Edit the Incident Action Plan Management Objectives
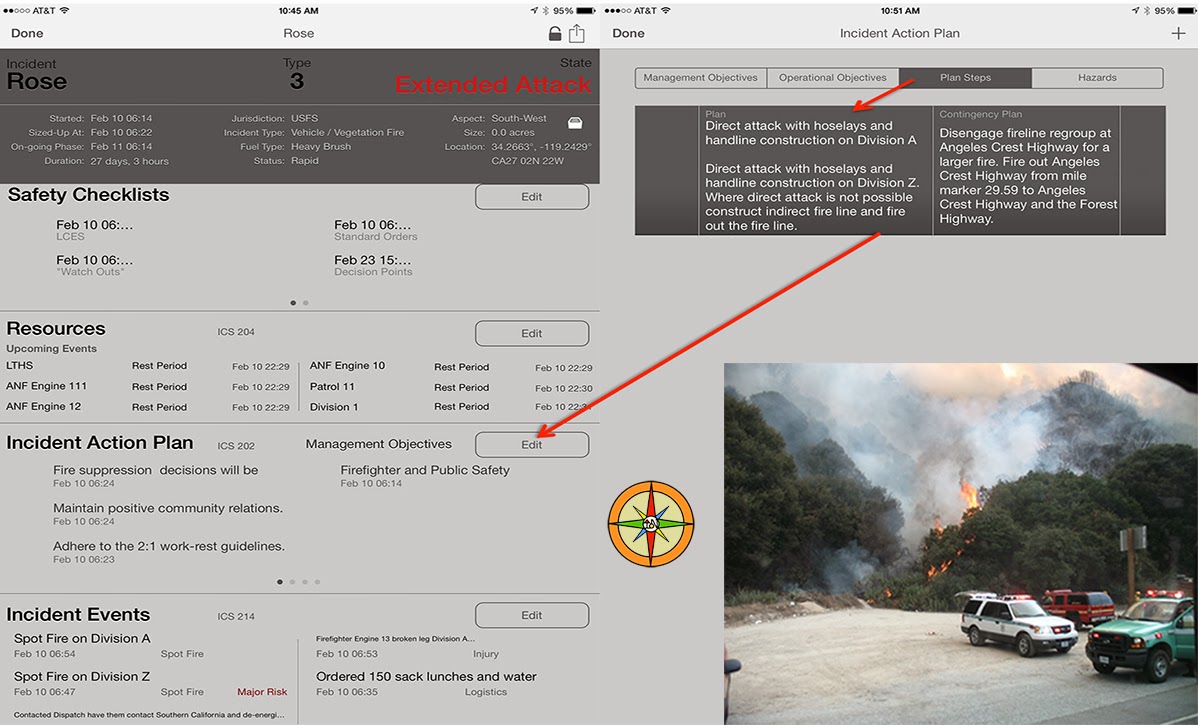Screen dimensions: 1198x725 pyautogui.click(x=531, y=444)
